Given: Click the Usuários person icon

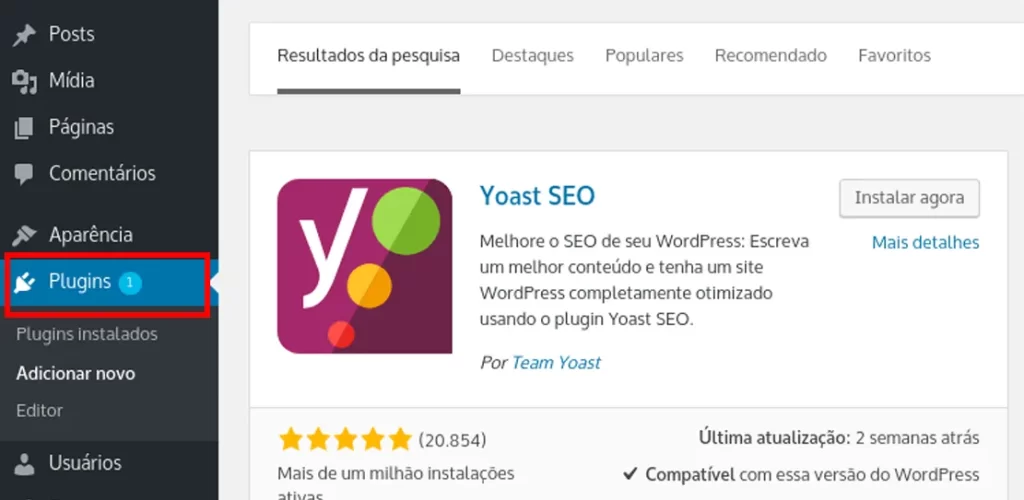Looking at the screenshot, I should click(x=24, y=463).
